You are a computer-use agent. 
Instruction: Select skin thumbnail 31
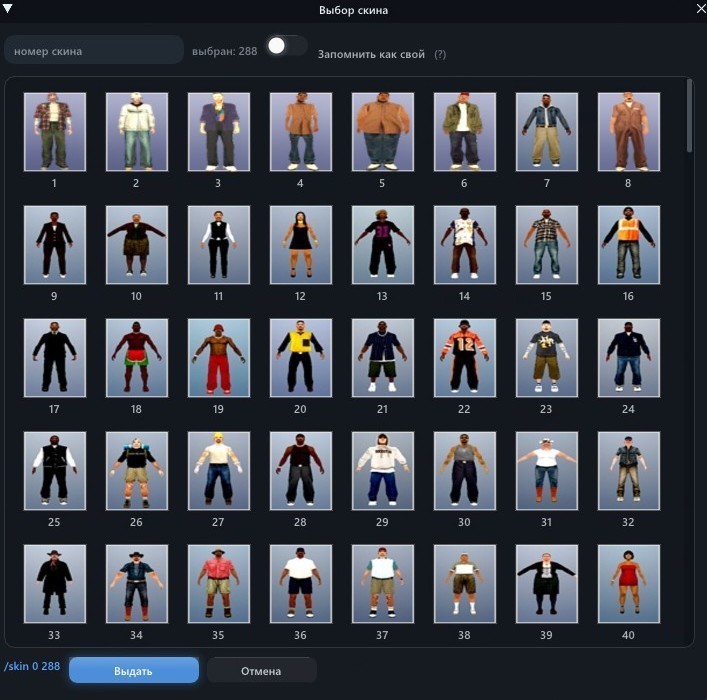(547, 471)
